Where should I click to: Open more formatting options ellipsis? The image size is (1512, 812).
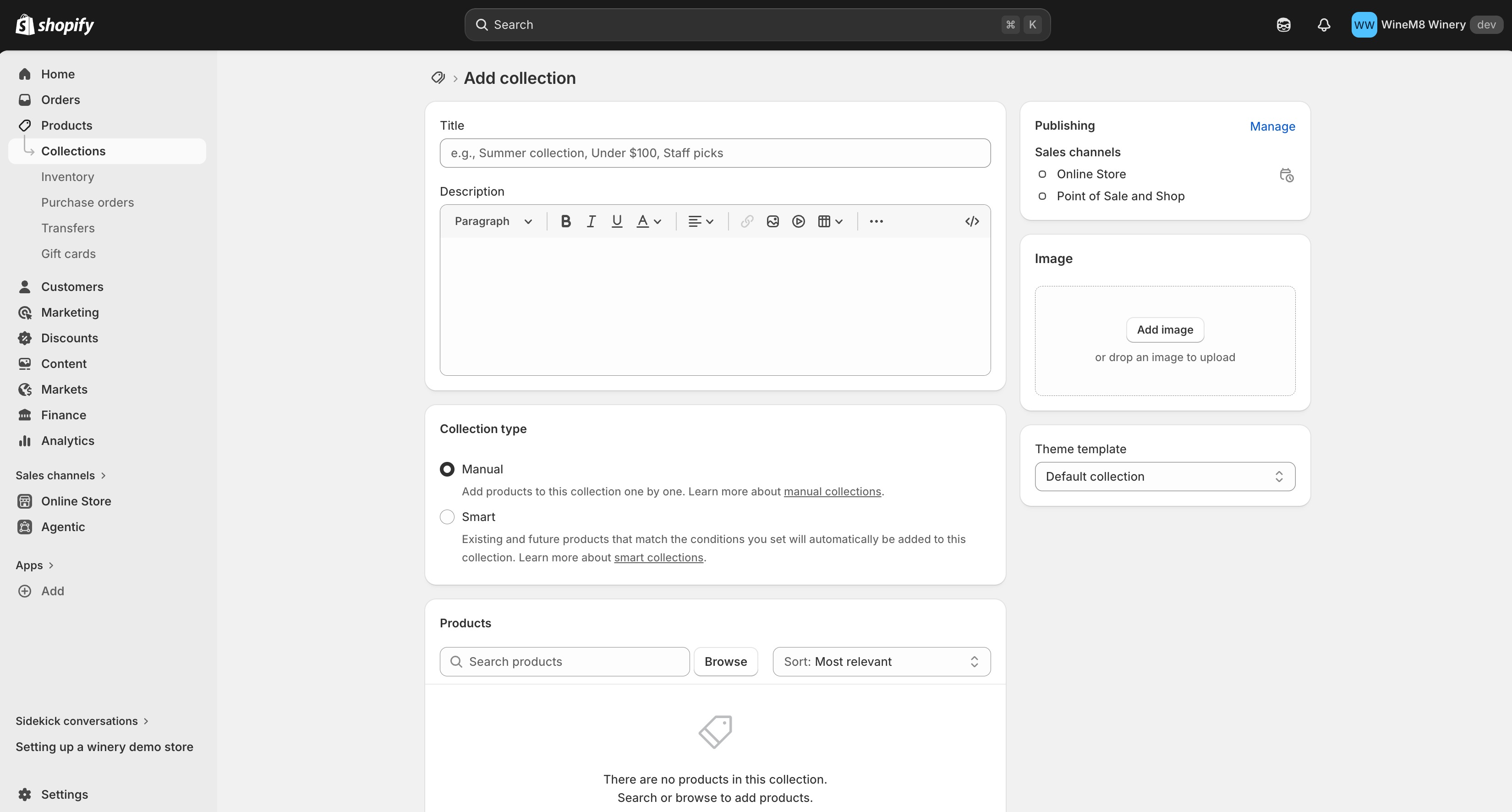coord(876,221)
